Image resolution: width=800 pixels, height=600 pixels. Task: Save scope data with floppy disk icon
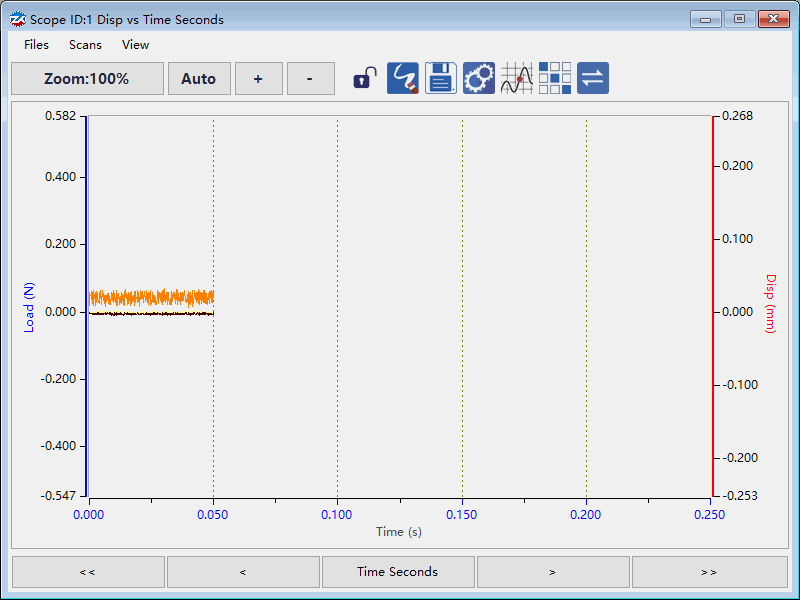[x=441, y=78]
